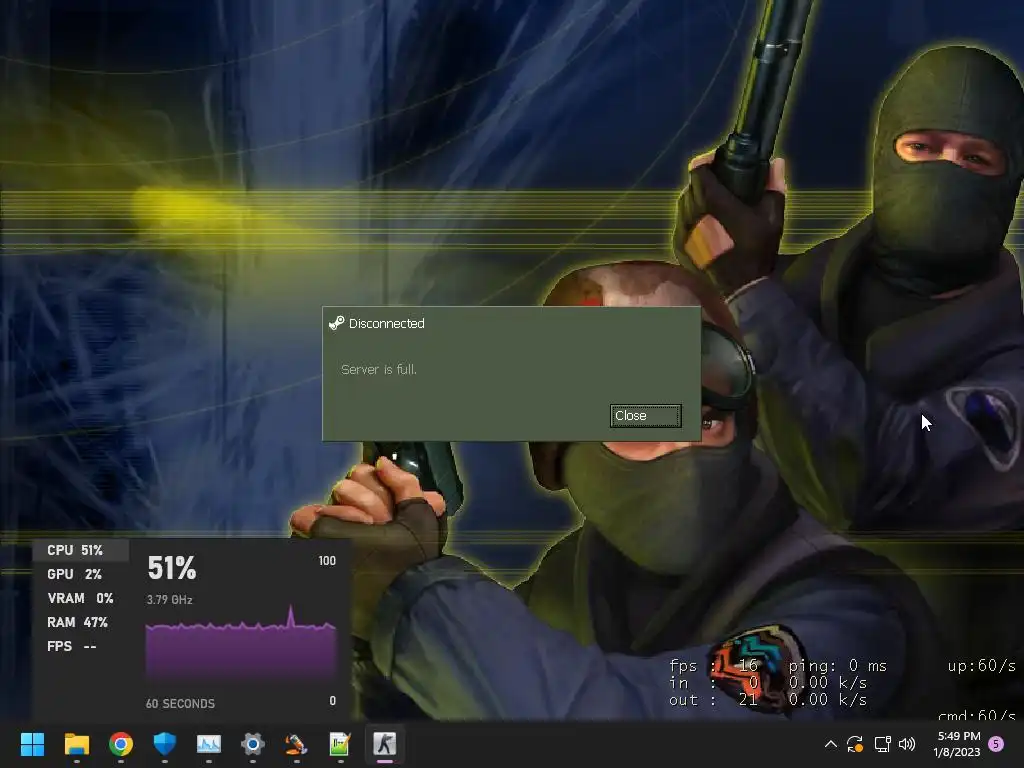Viewport: 1024px width, 768px height.
Task: Click the 3.79 GHz clock speed value
Action: [x=169, y=600]
